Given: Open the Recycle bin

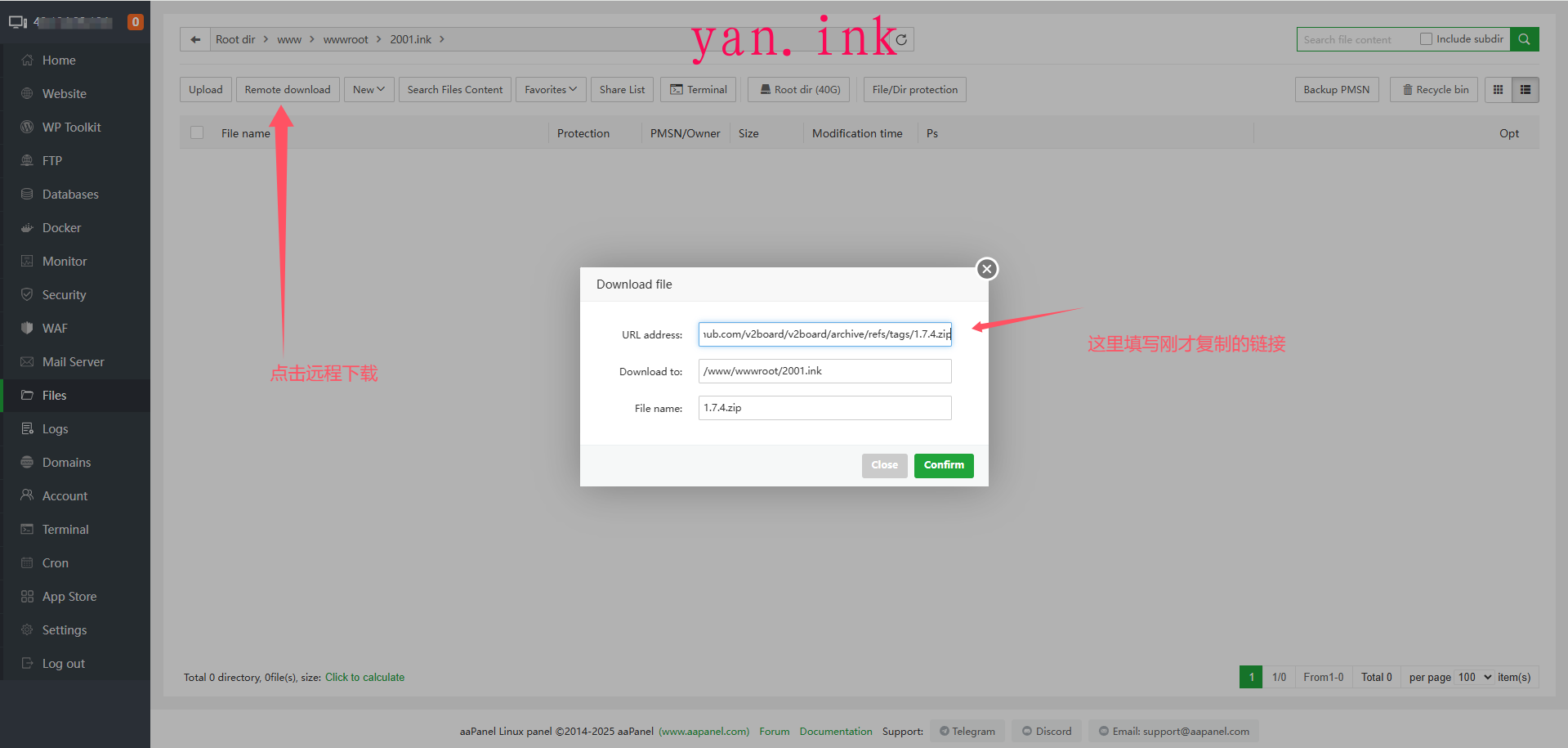Looking at the screenshot, I should 1435,90.
